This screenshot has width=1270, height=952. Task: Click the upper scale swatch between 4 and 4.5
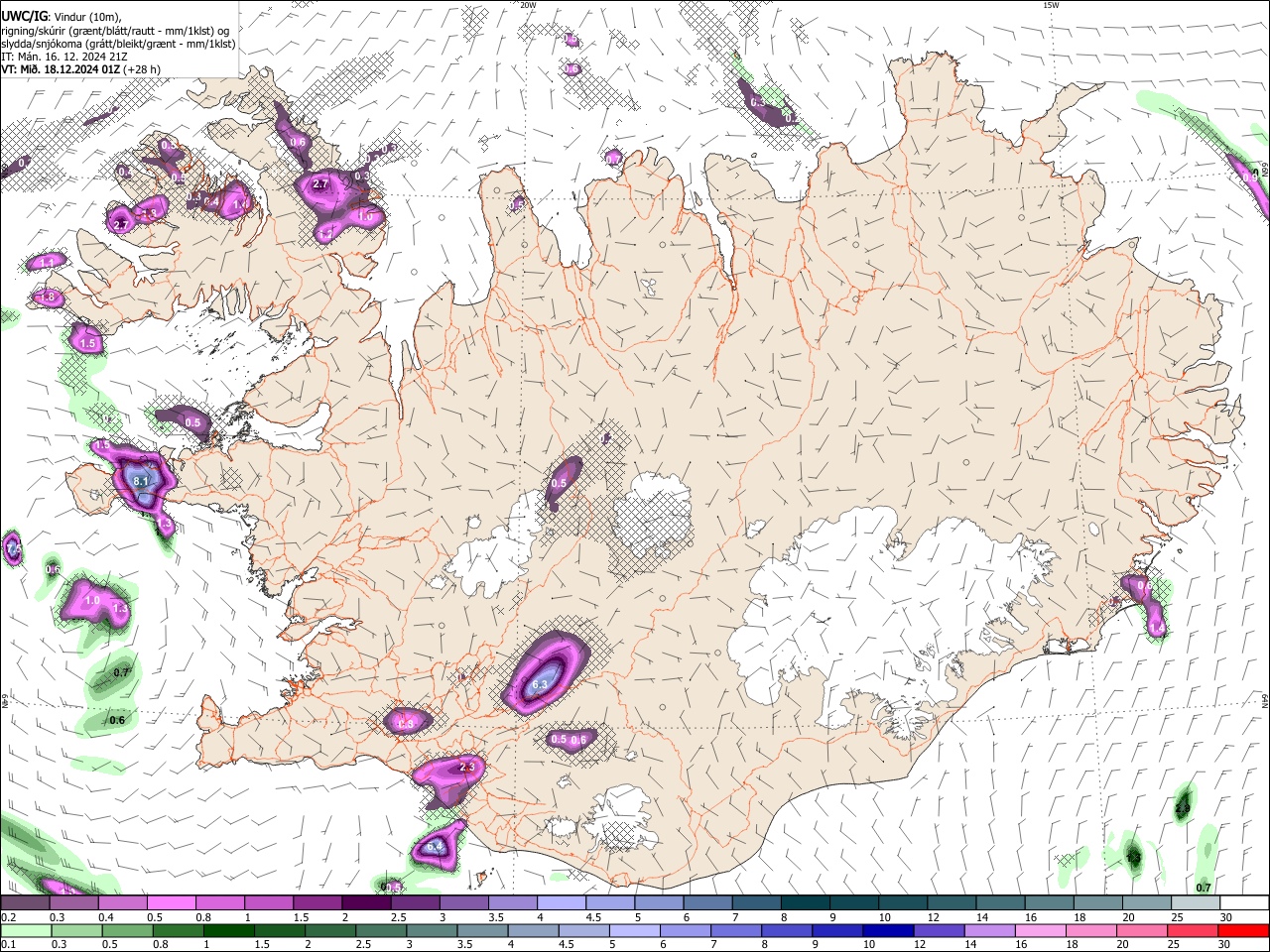(x=560, y=903)
